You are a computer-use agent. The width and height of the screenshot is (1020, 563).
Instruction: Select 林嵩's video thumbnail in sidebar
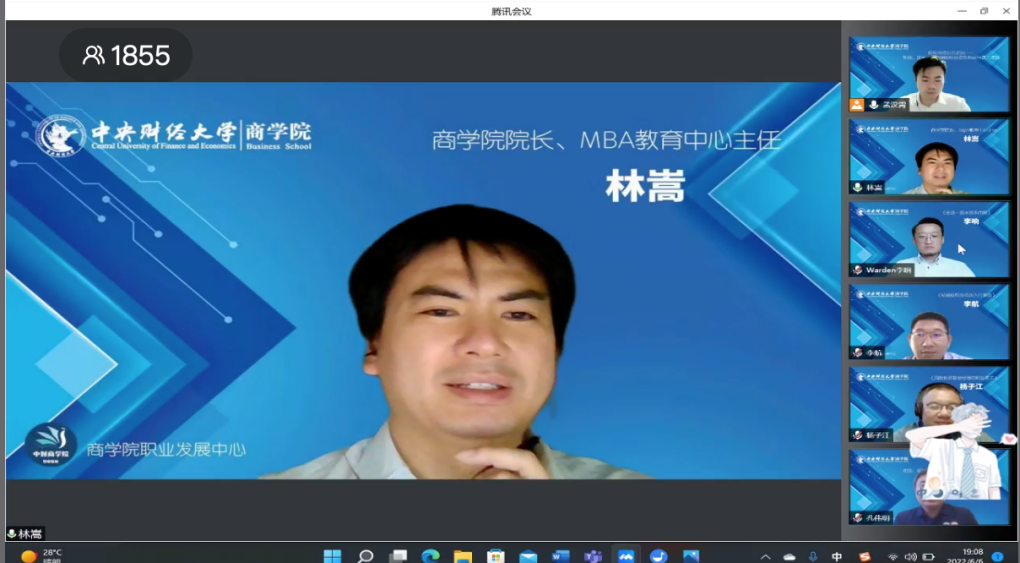click(929, 157)
